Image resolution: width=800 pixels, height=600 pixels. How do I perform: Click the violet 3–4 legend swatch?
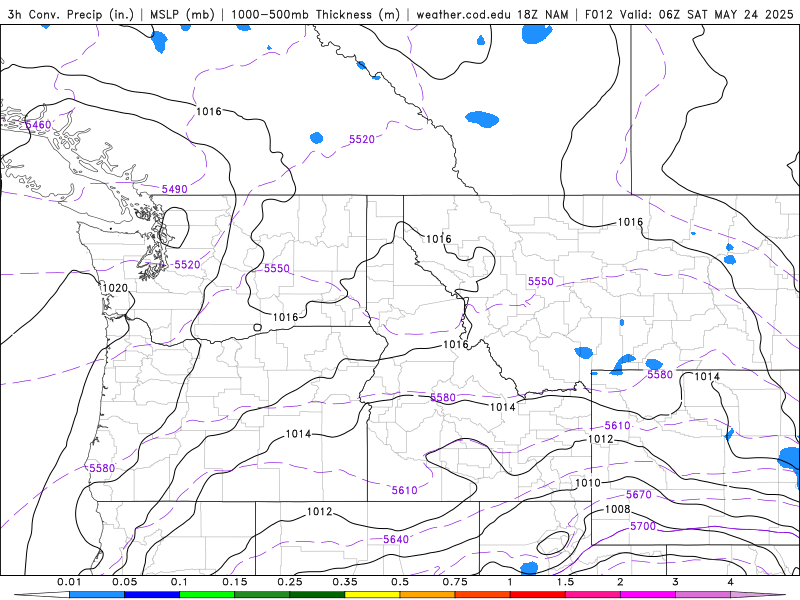click(x=703, y=595)
